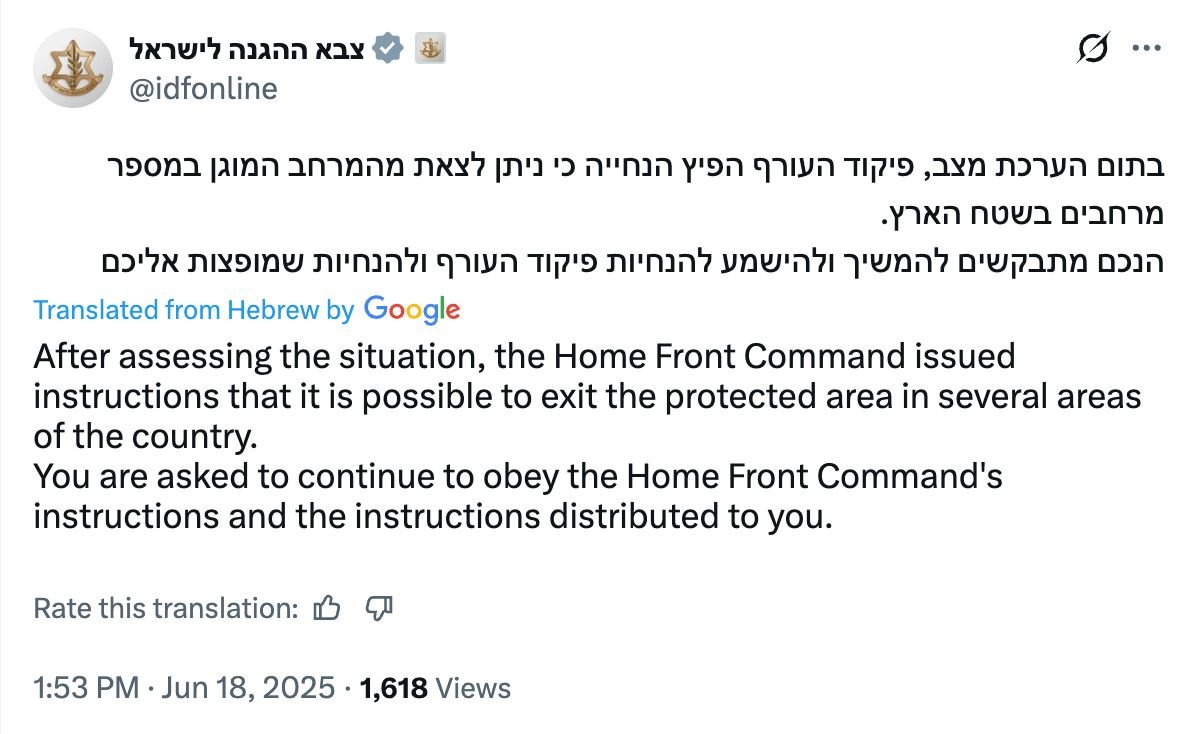Click the English sentence 'After assessing the situation'
The height and width of the screenshot is (734, 1194).
point(259,356)
